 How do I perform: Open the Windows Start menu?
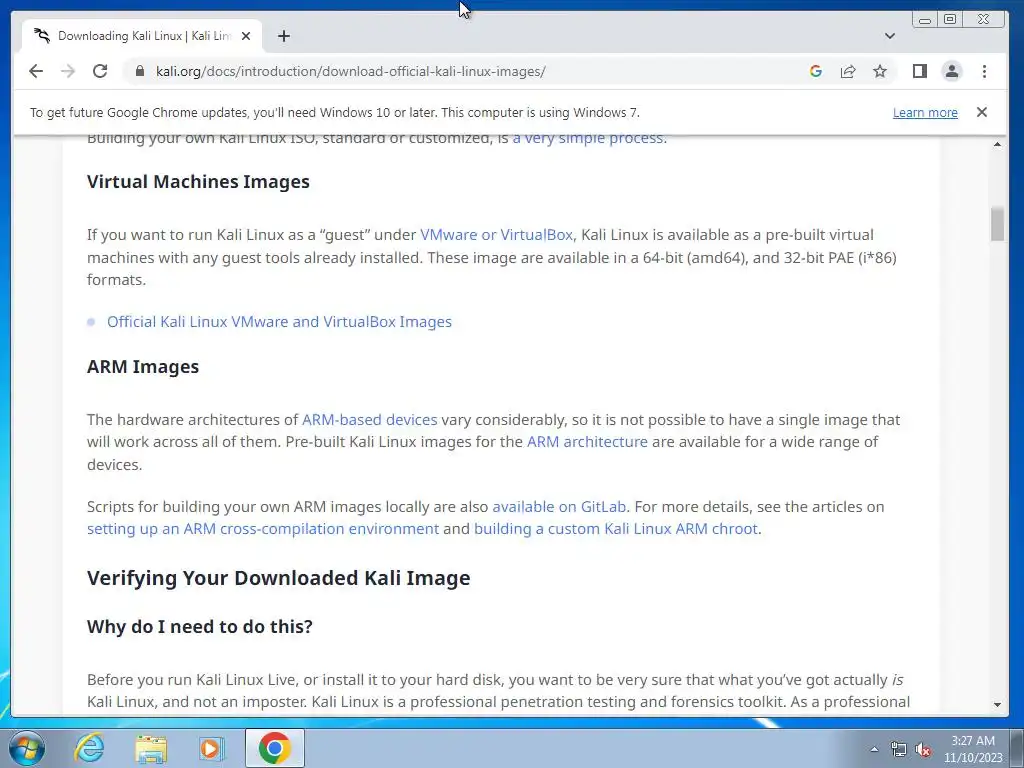point(26,748)
